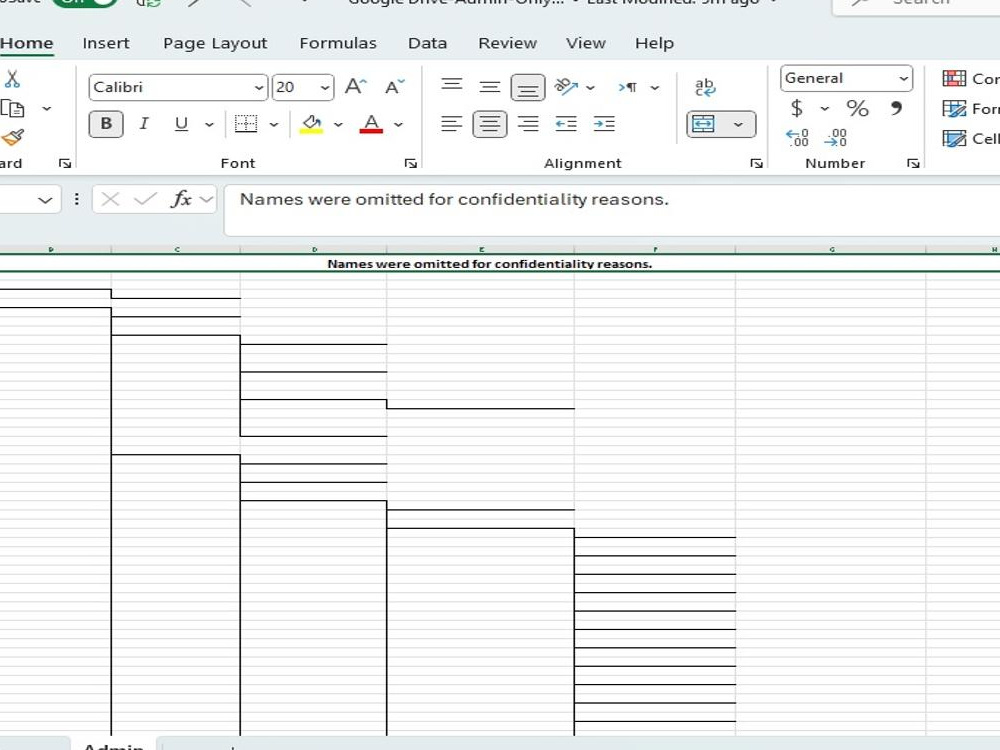Toggle Bold formatting
Screen dimensions: 1000x750
click(106, 124)
